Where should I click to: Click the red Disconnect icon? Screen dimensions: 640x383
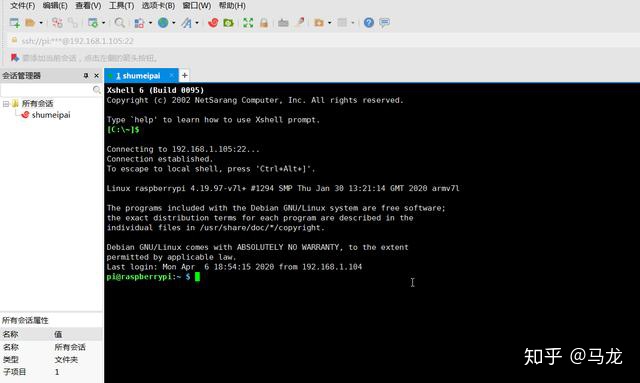coord(57,23)
